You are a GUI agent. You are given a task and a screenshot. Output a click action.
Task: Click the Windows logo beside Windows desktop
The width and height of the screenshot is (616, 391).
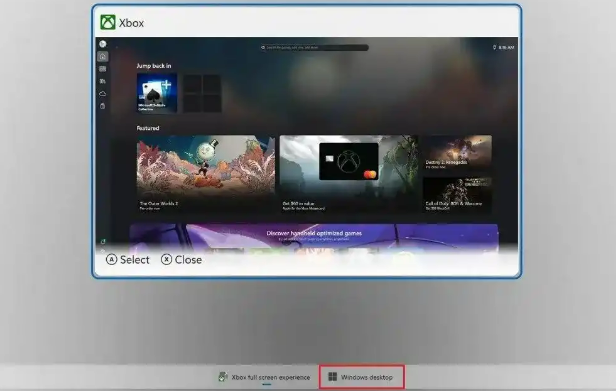point(332,377)
